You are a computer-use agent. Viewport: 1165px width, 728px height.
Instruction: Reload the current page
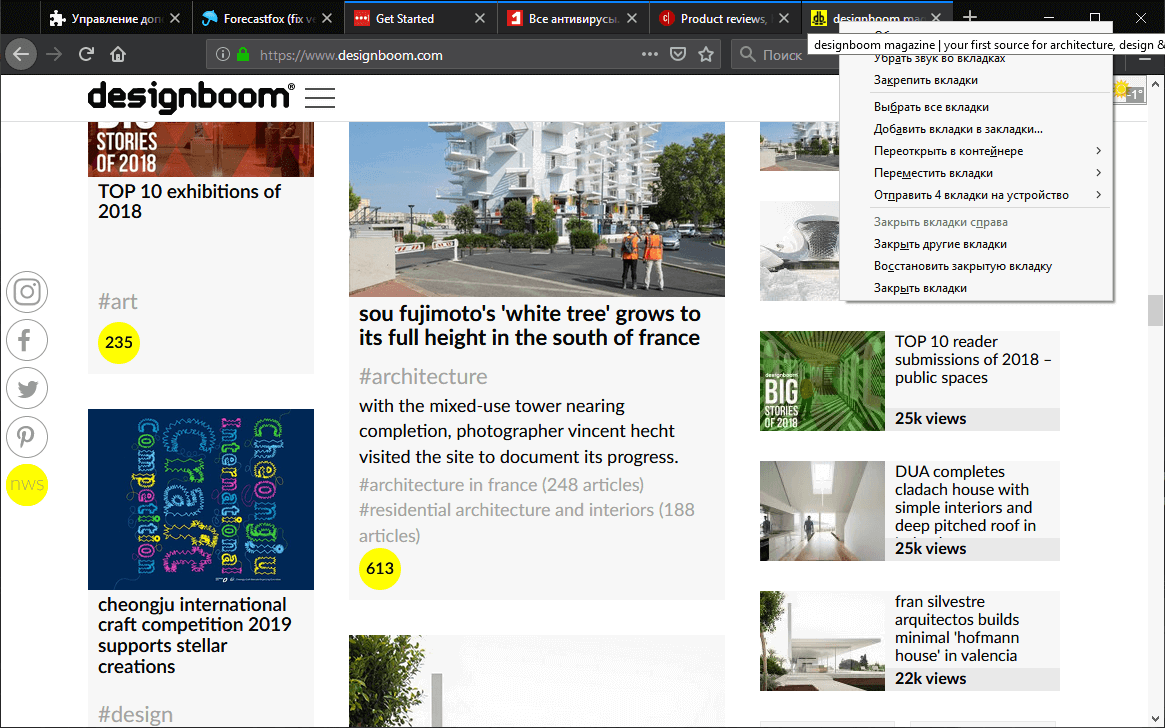[x=86, y=54]
